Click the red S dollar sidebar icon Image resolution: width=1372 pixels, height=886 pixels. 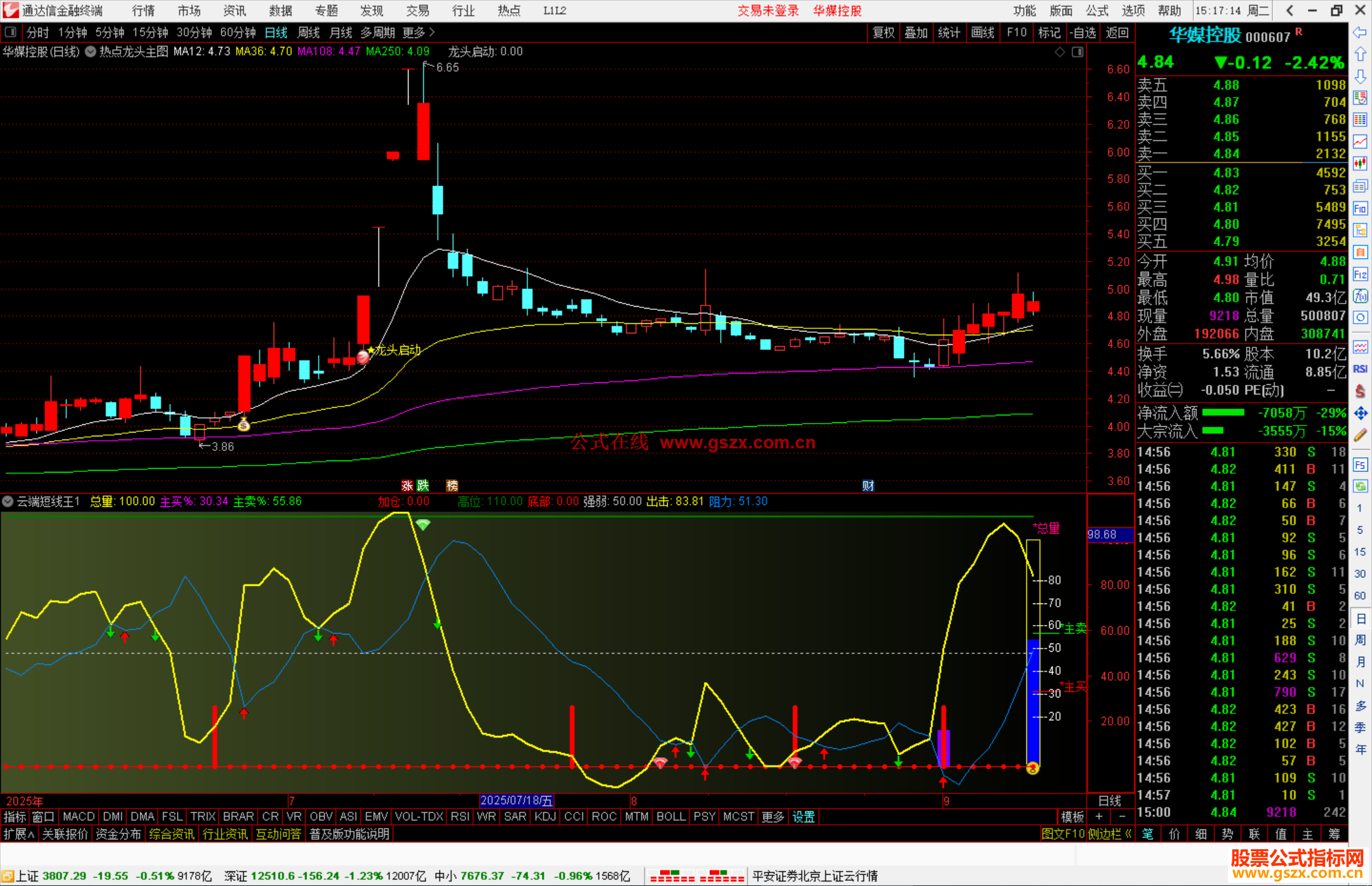pyautogui.click(x=1360, y=391)
